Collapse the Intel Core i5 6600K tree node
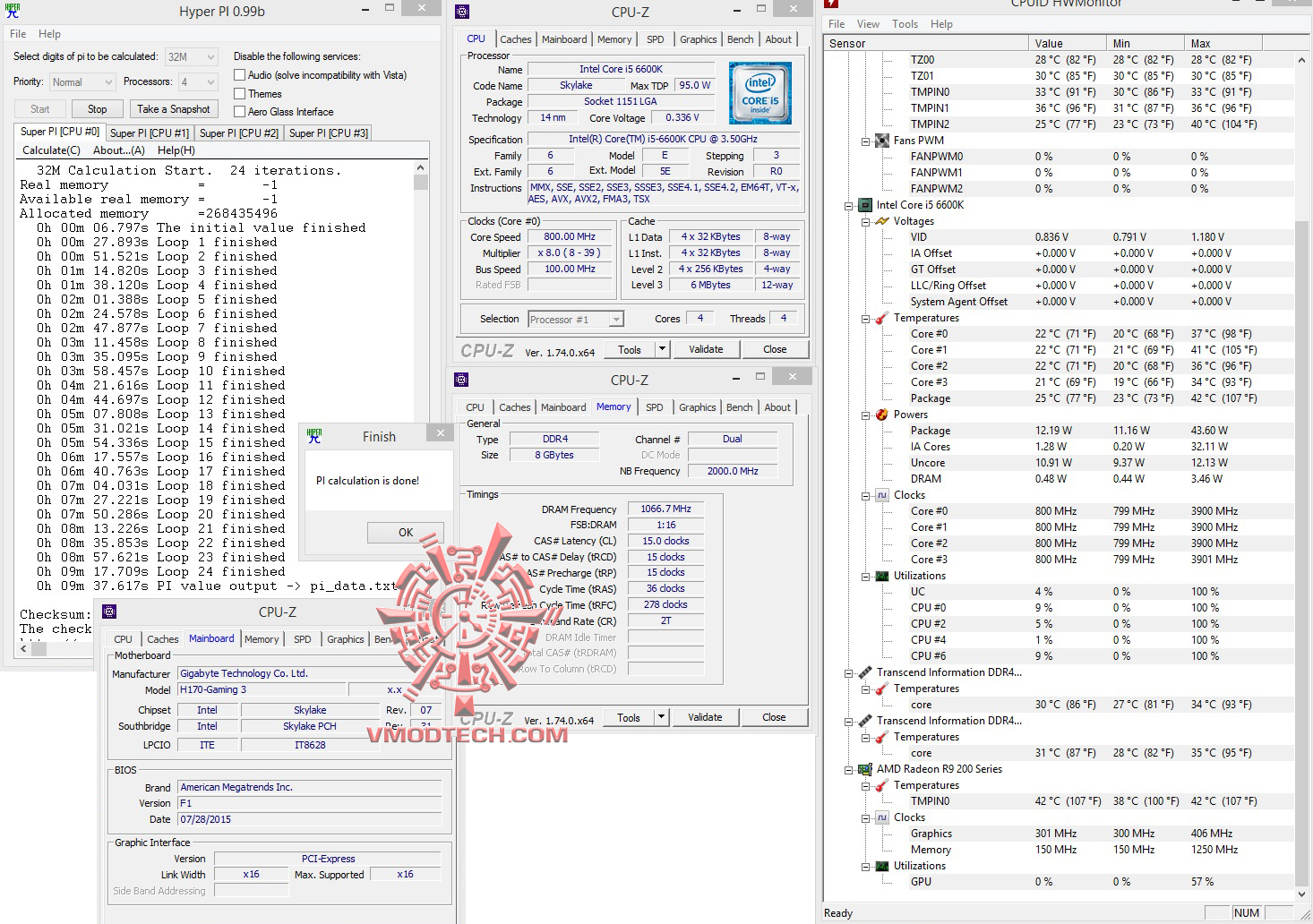 pyautogui.click(x=848, y=205)
